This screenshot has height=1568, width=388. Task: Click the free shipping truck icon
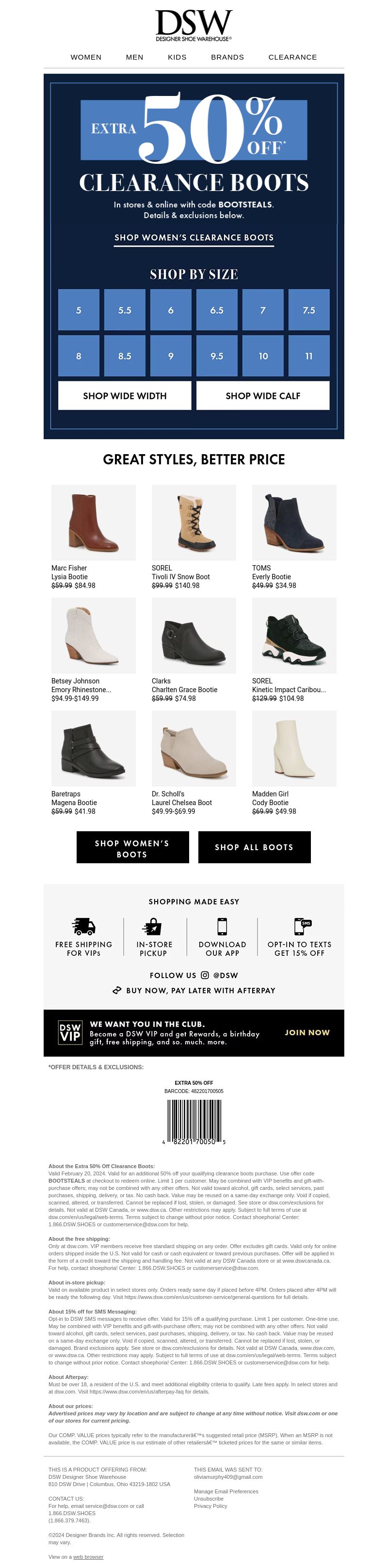pyautogui.click(x=83, y=926)
